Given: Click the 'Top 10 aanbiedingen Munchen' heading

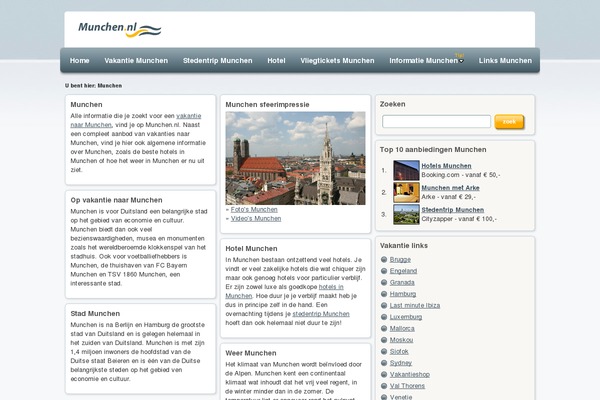Looking at the screenshot, I should [x=433, y=150].
